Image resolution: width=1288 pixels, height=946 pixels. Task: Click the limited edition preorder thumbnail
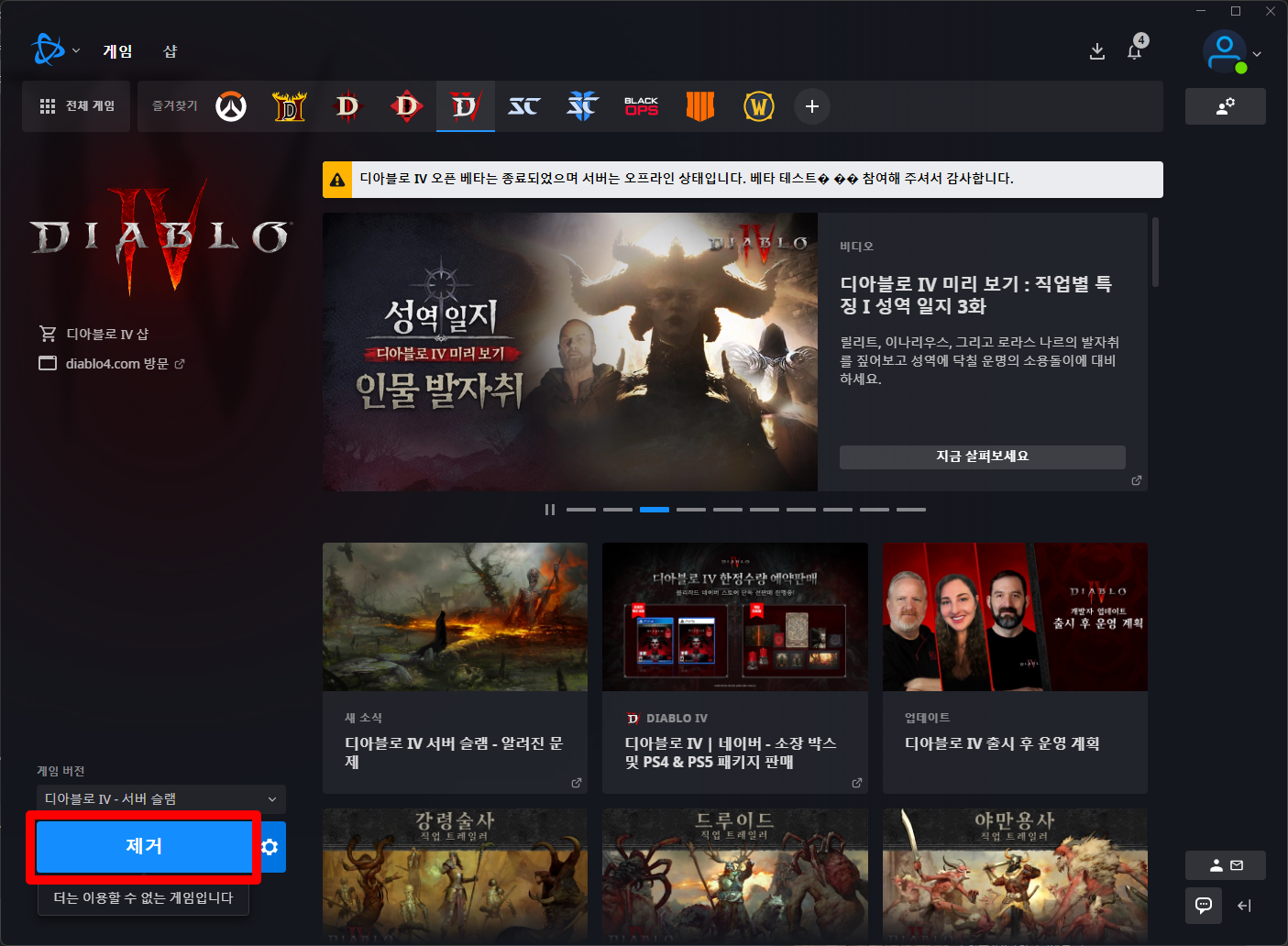735,617
